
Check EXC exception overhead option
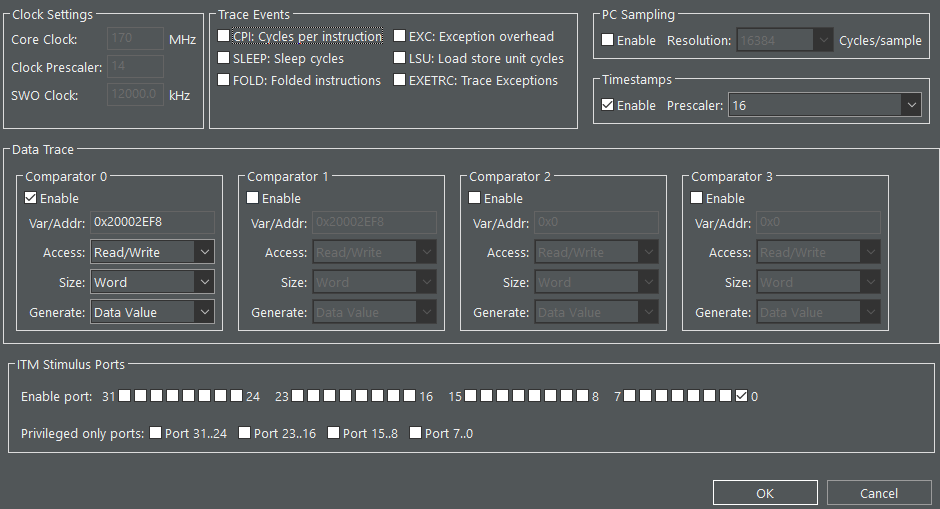[400, 37]
